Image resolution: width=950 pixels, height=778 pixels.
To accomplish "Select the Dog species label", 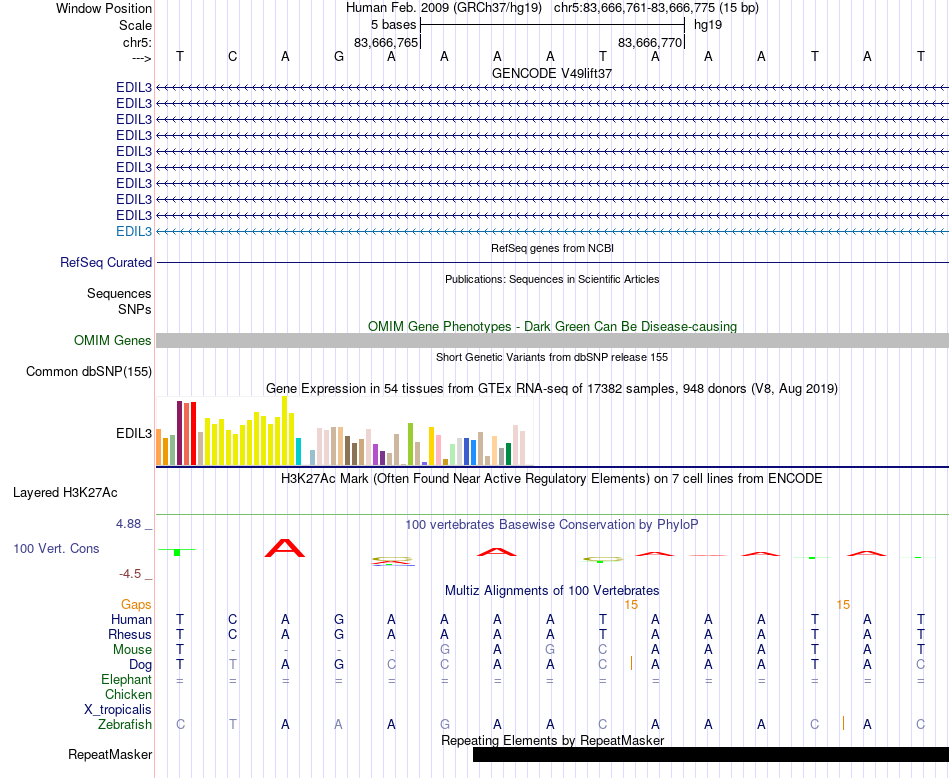I will (141, 665).
